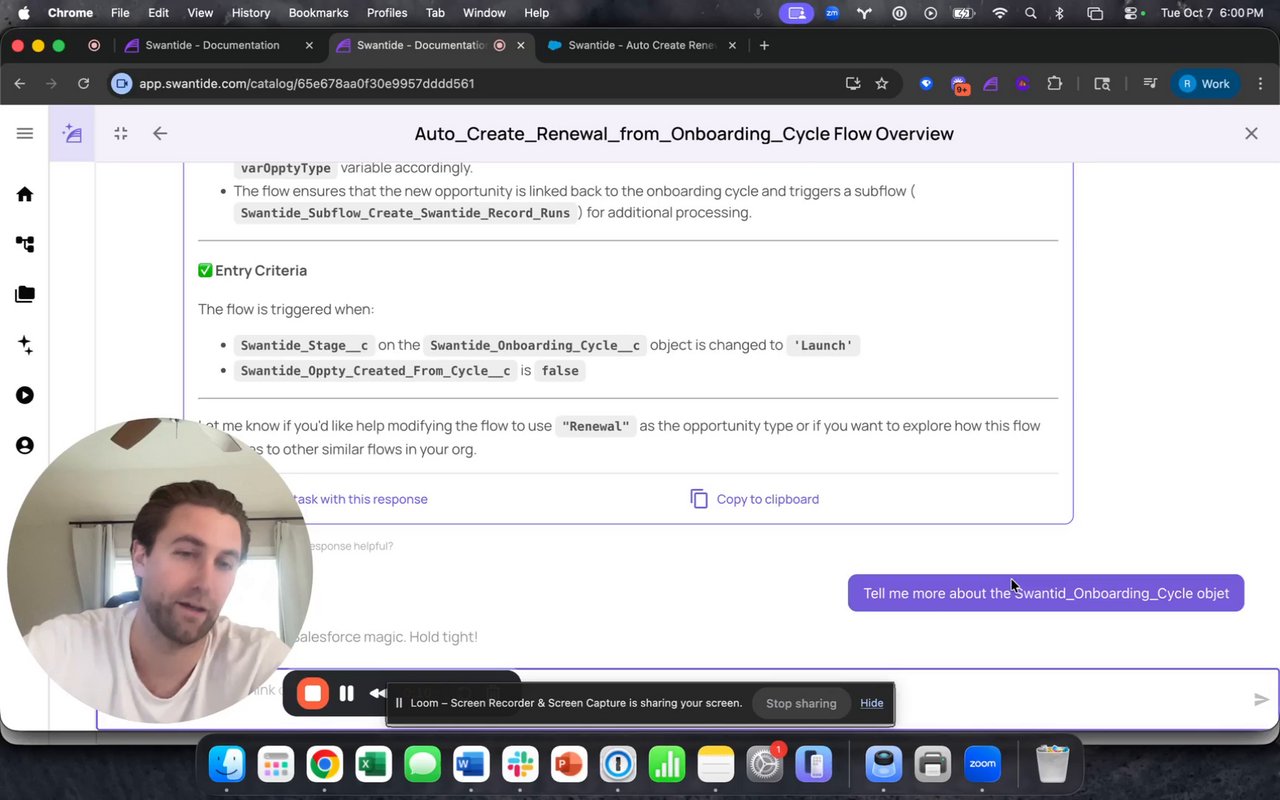Viewport: 1280px width, 800px height.
Task: Open Control Center in menu bar
Action: [1132, 13]
